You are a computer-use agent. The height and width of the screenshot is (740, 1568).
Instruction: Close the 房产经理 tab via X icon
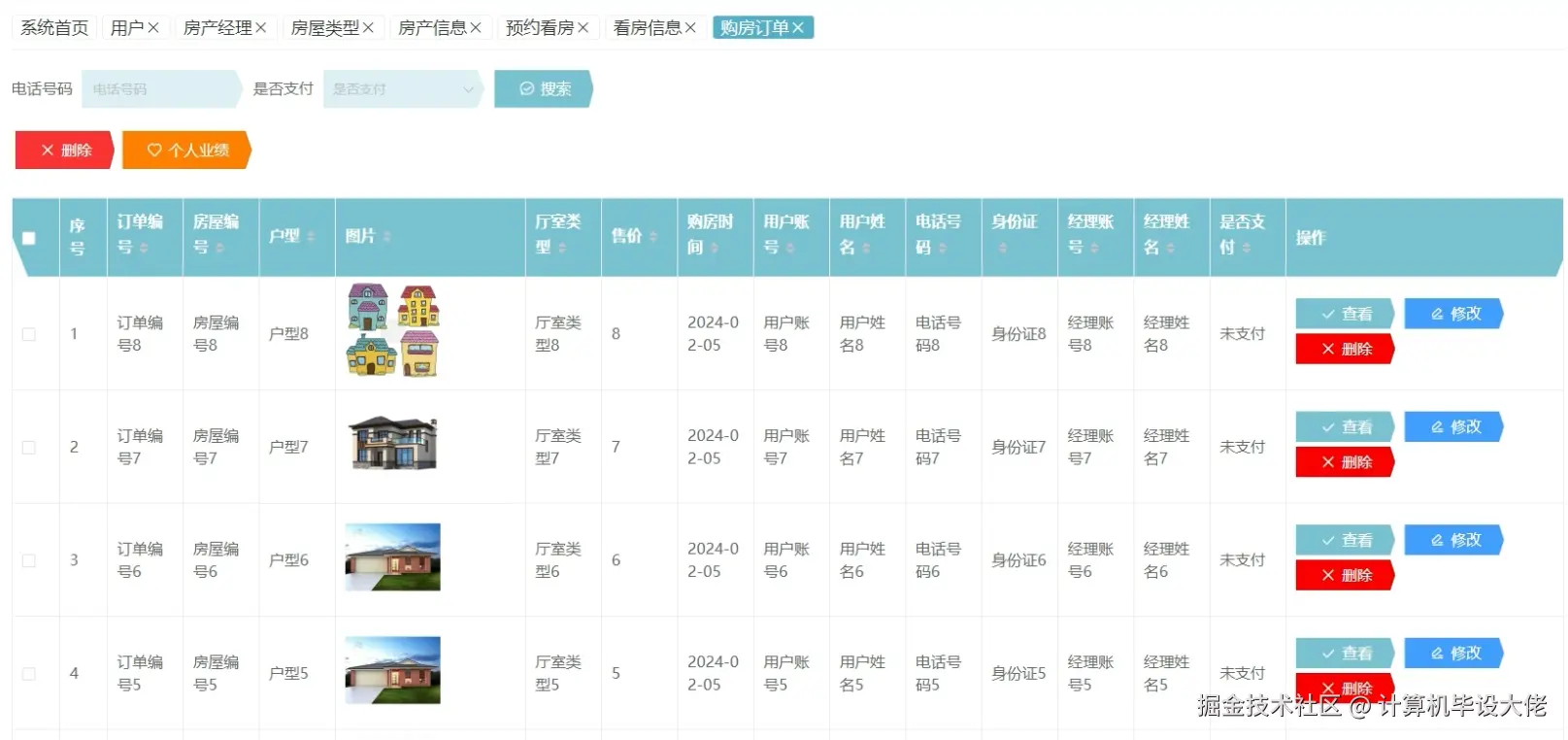click(x=260, y=28)
